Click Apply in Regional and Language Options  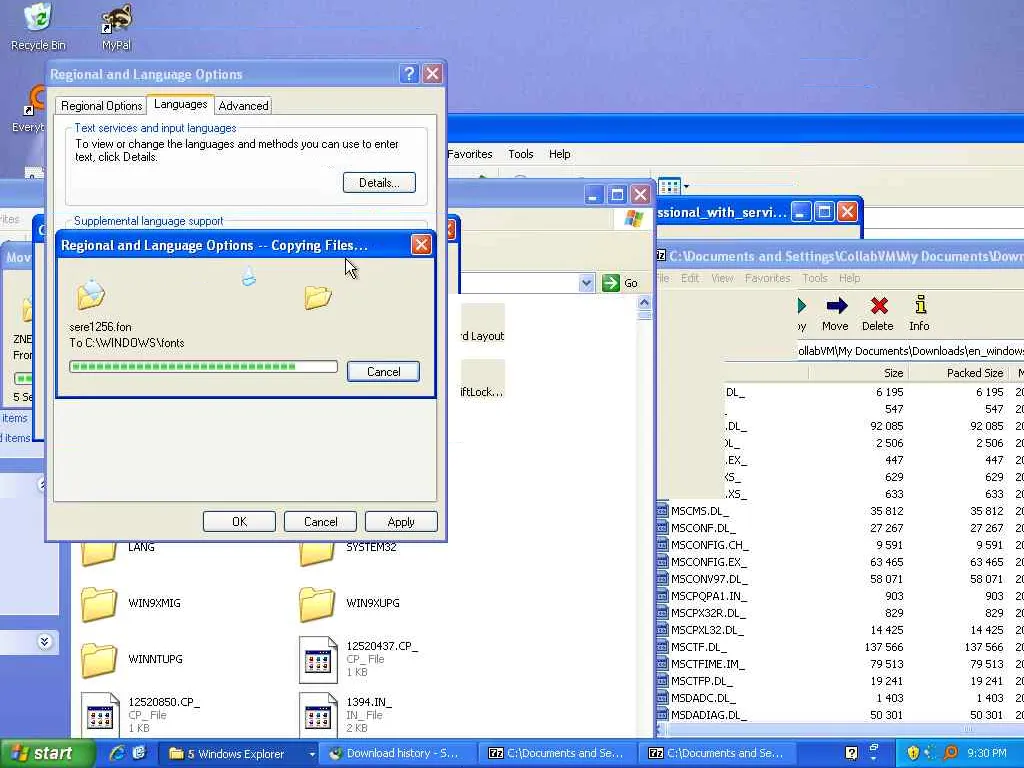pyautogui.click(x=401, y=522)
